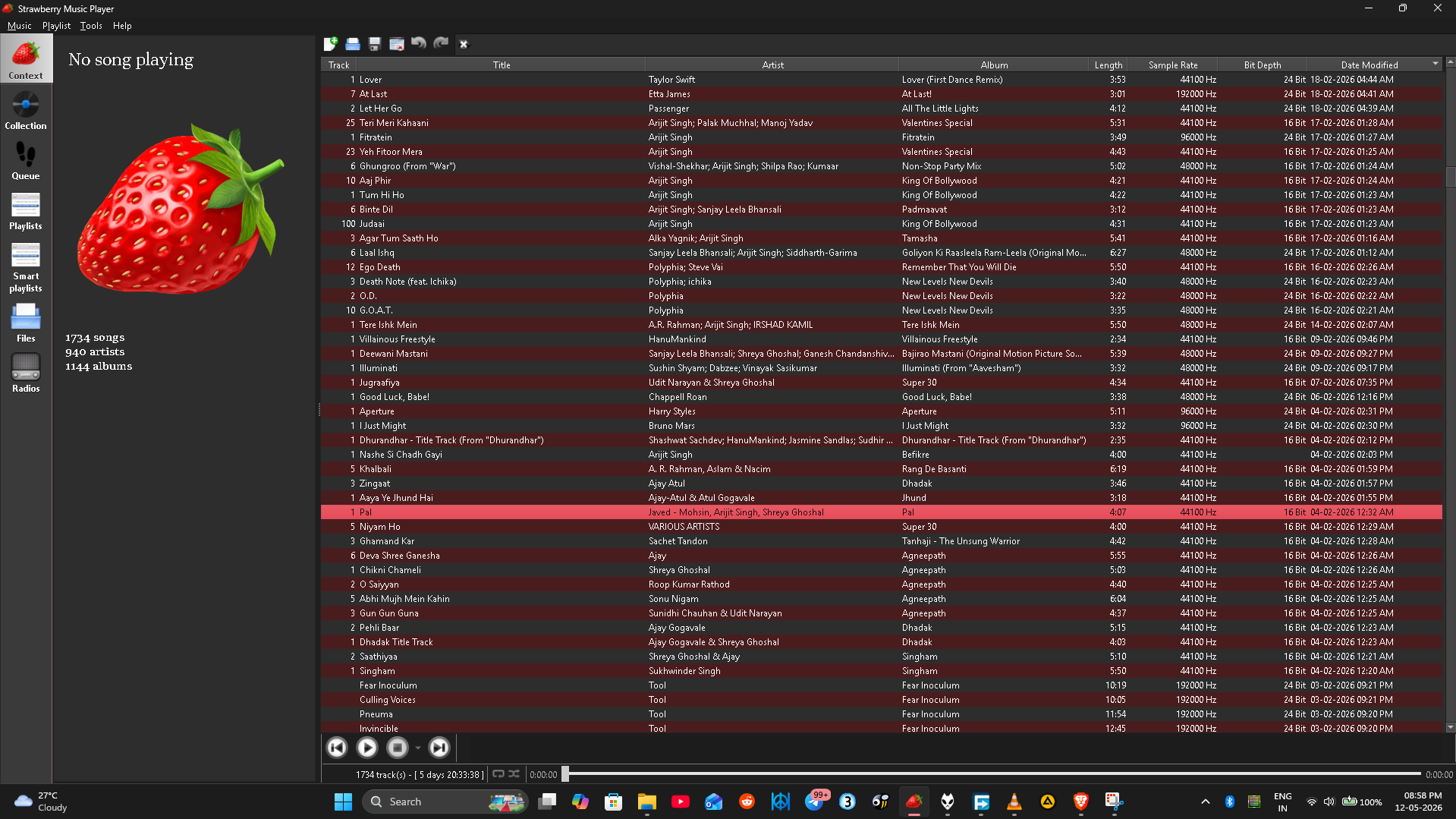Open the Context sidebar view
Screen dimensions: 1456x819
pos(26,59)
